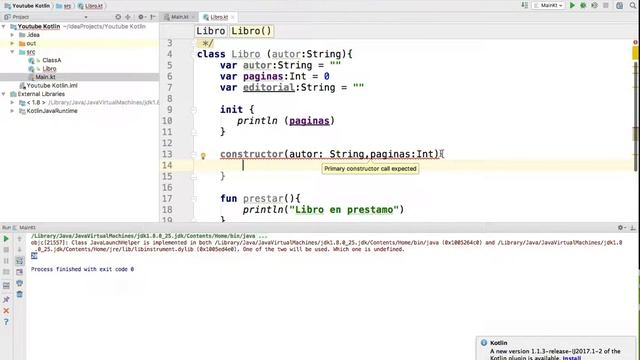Fold the constructor block on line 13

click(194, 154)
